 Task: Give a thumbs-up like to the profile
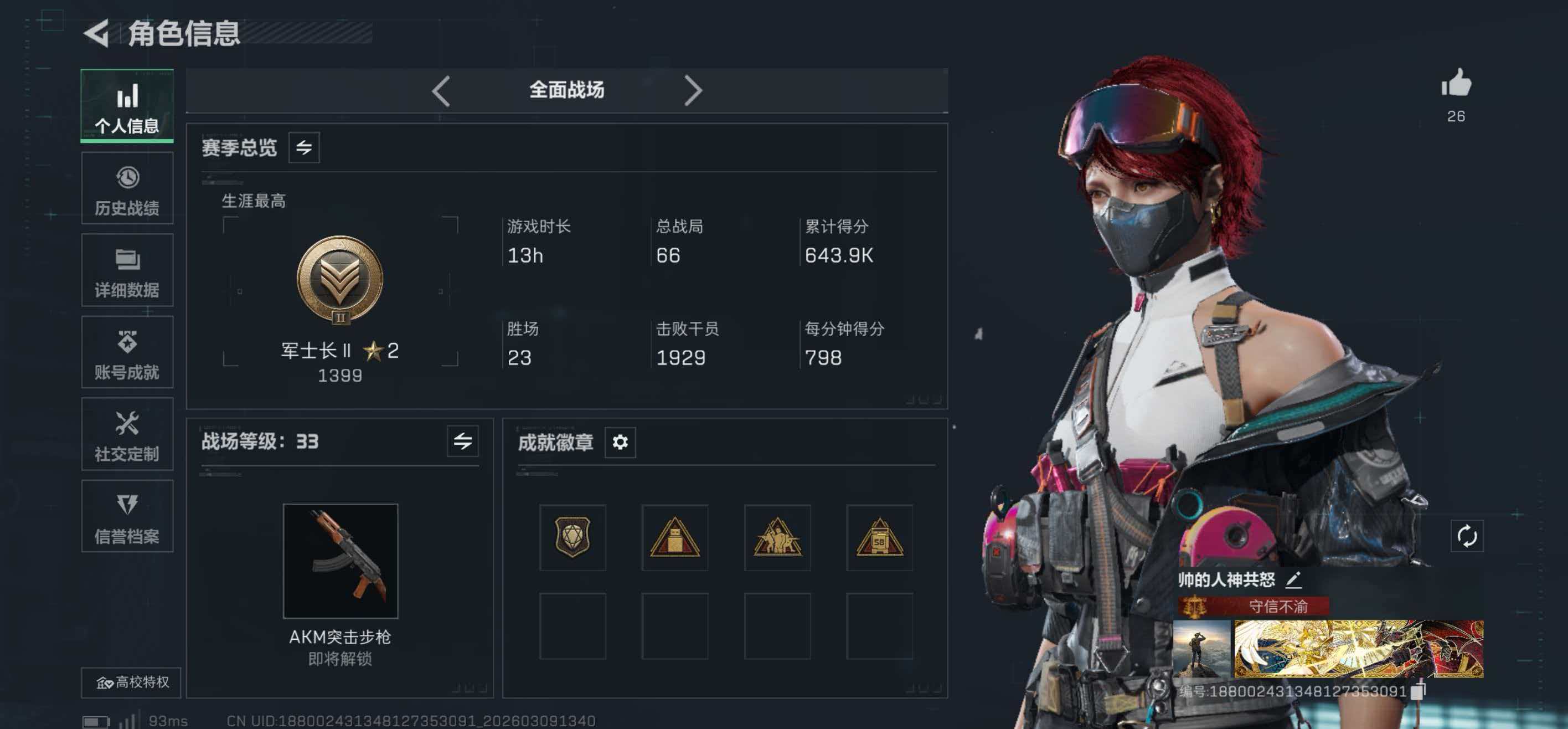(1456, 83)
